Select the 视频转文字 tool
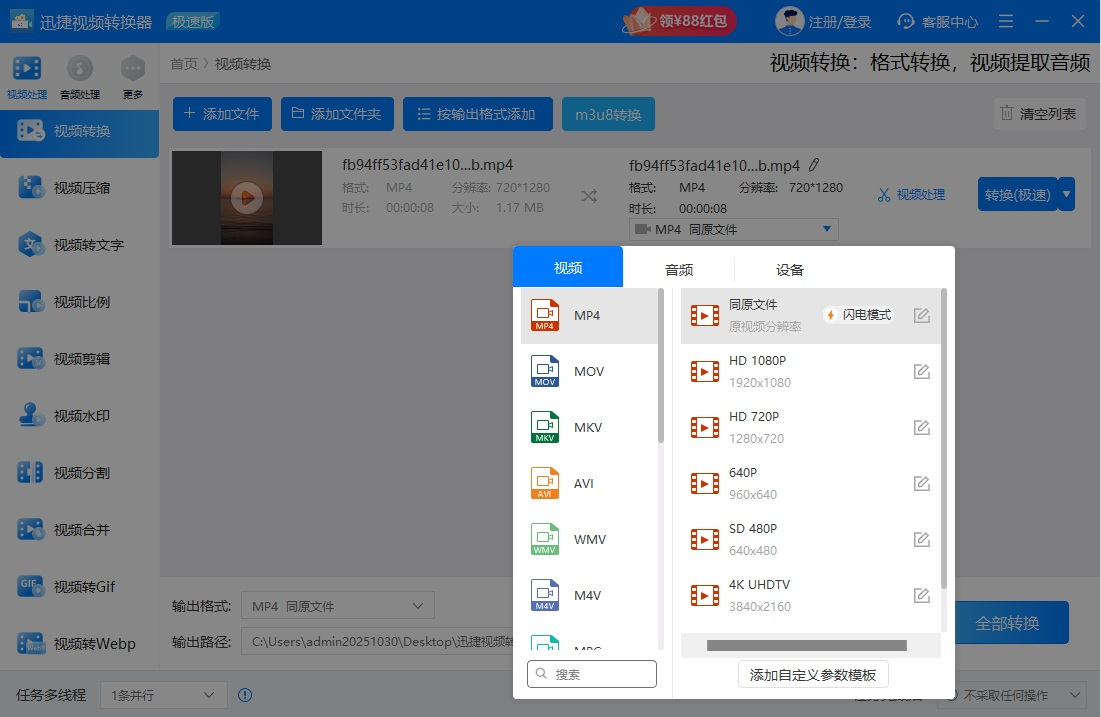This screenshot has height=717, width=1101. coord(80,243)
